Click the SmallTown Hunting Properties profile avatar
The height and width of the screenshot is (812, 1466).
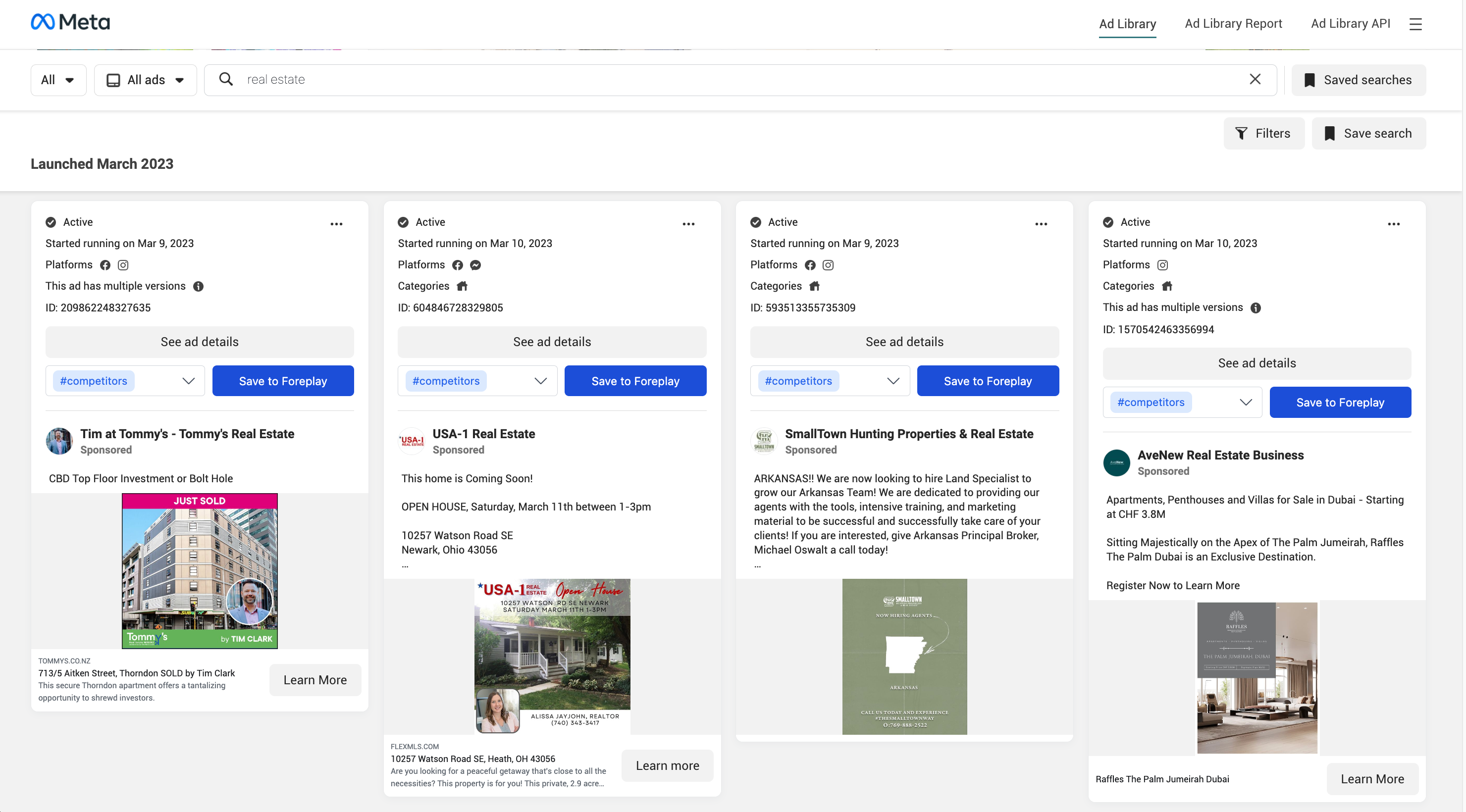pos(764,441)
